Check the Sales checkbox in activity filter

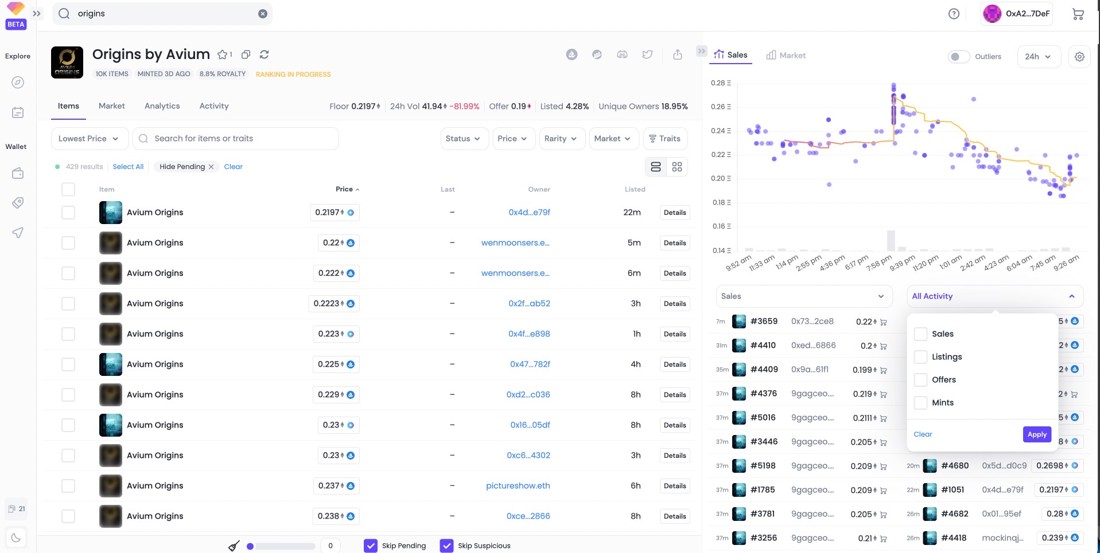920,334
